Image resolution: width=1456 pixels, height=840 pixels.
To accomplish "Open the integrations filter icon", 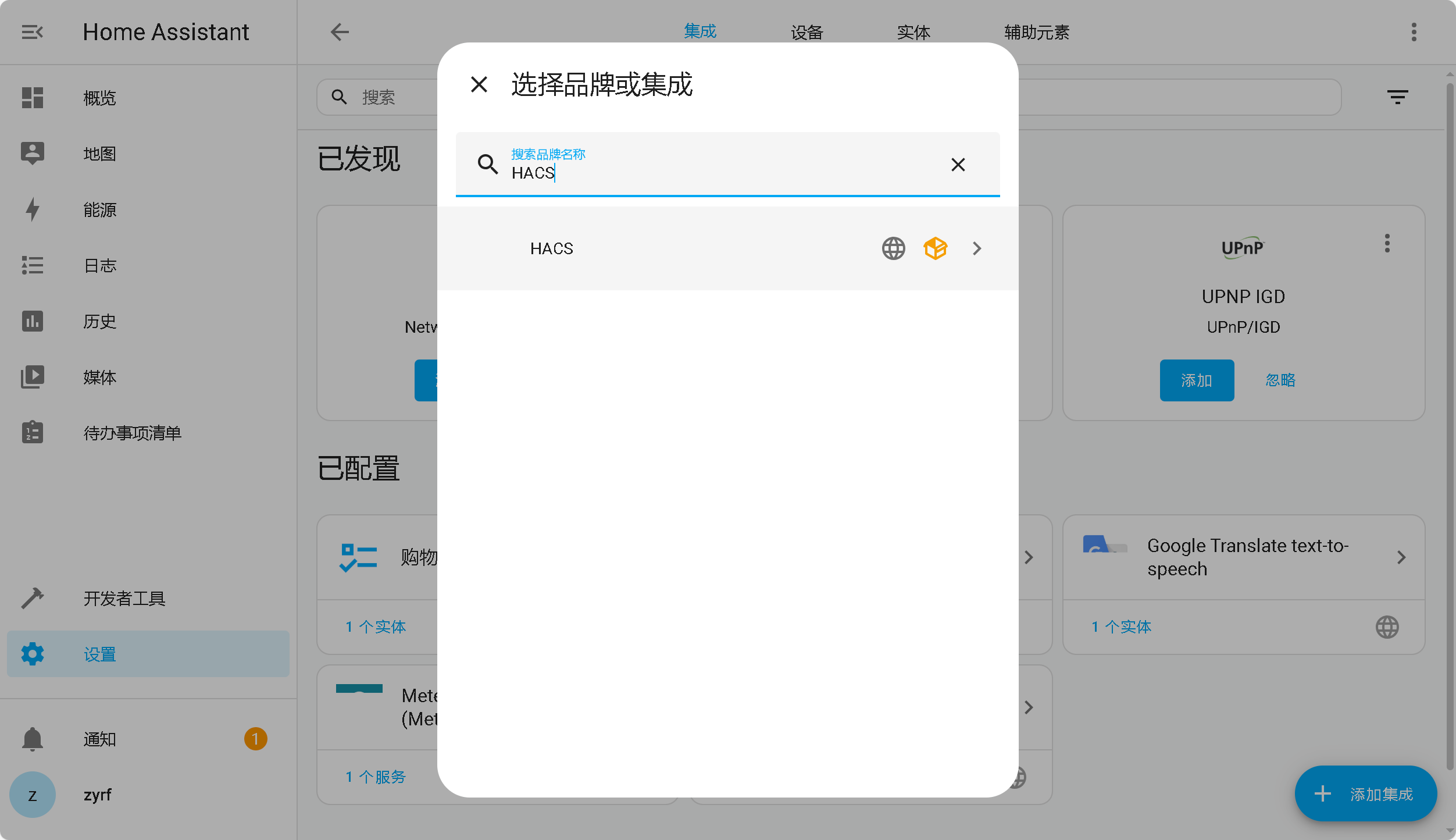I will [1397, 97].
